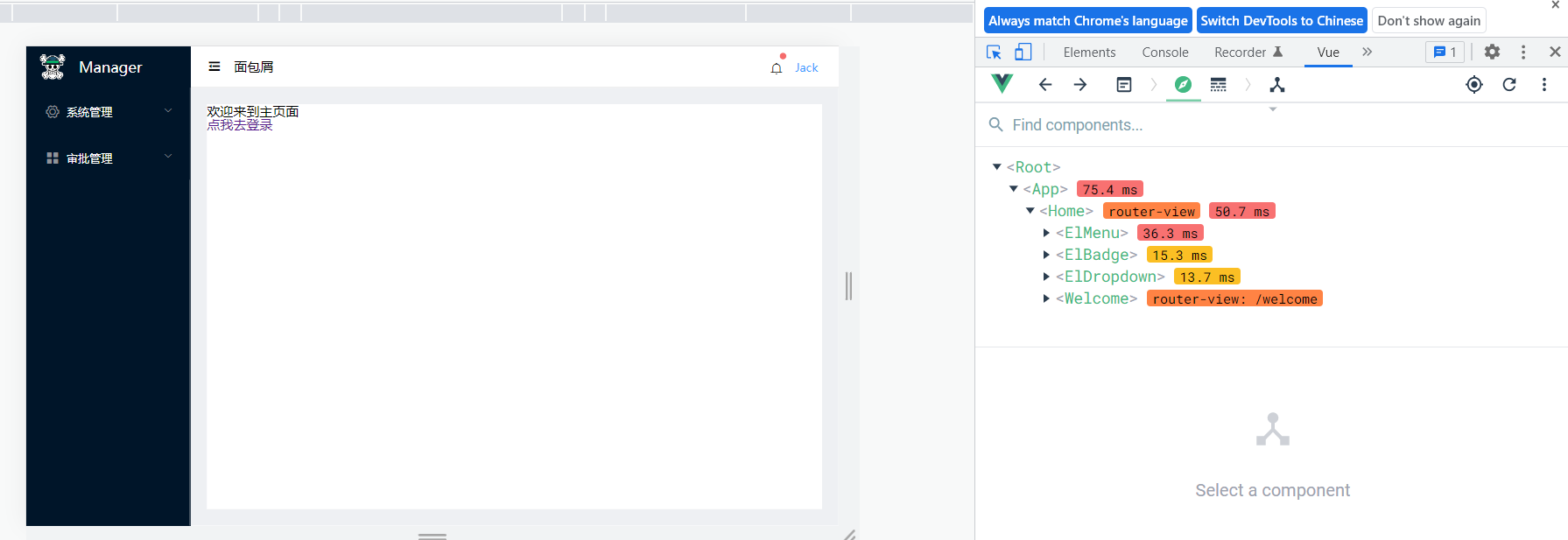Open the Jack user dropdown

(x=806, y=68)
